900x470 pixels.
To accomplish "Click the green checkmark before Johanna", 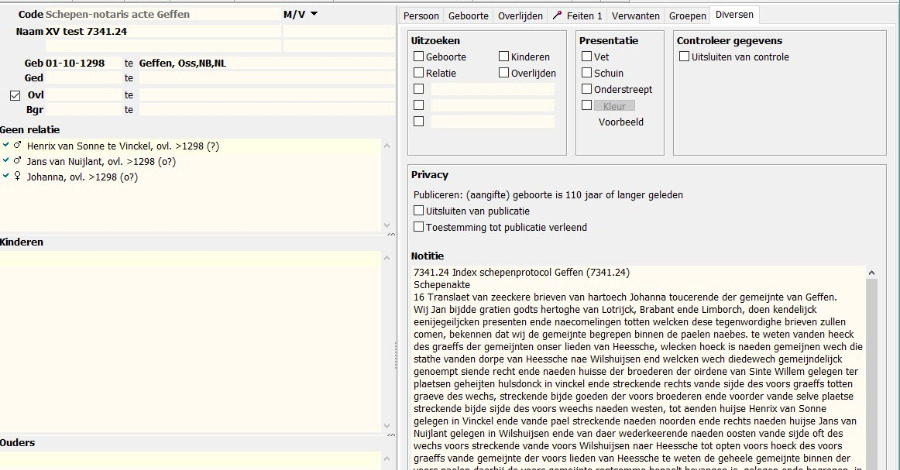I will [7, 177].
